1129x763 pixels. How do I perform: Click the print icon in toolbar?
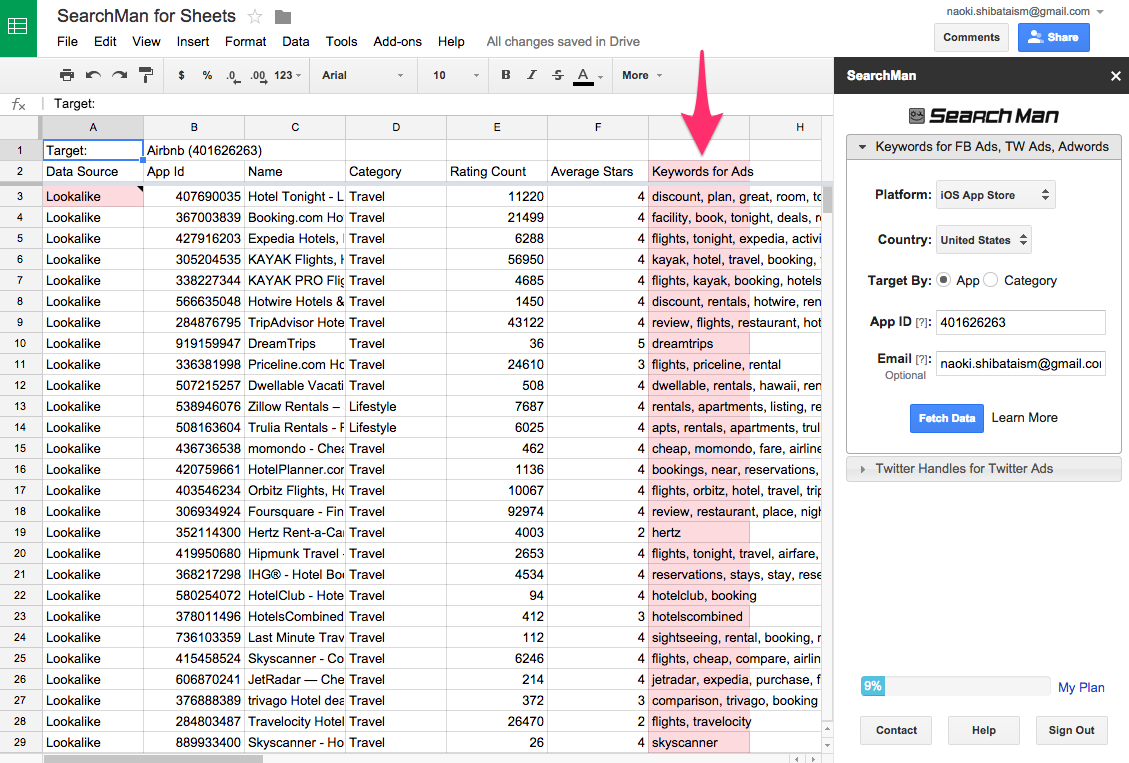tap(67, 75)
